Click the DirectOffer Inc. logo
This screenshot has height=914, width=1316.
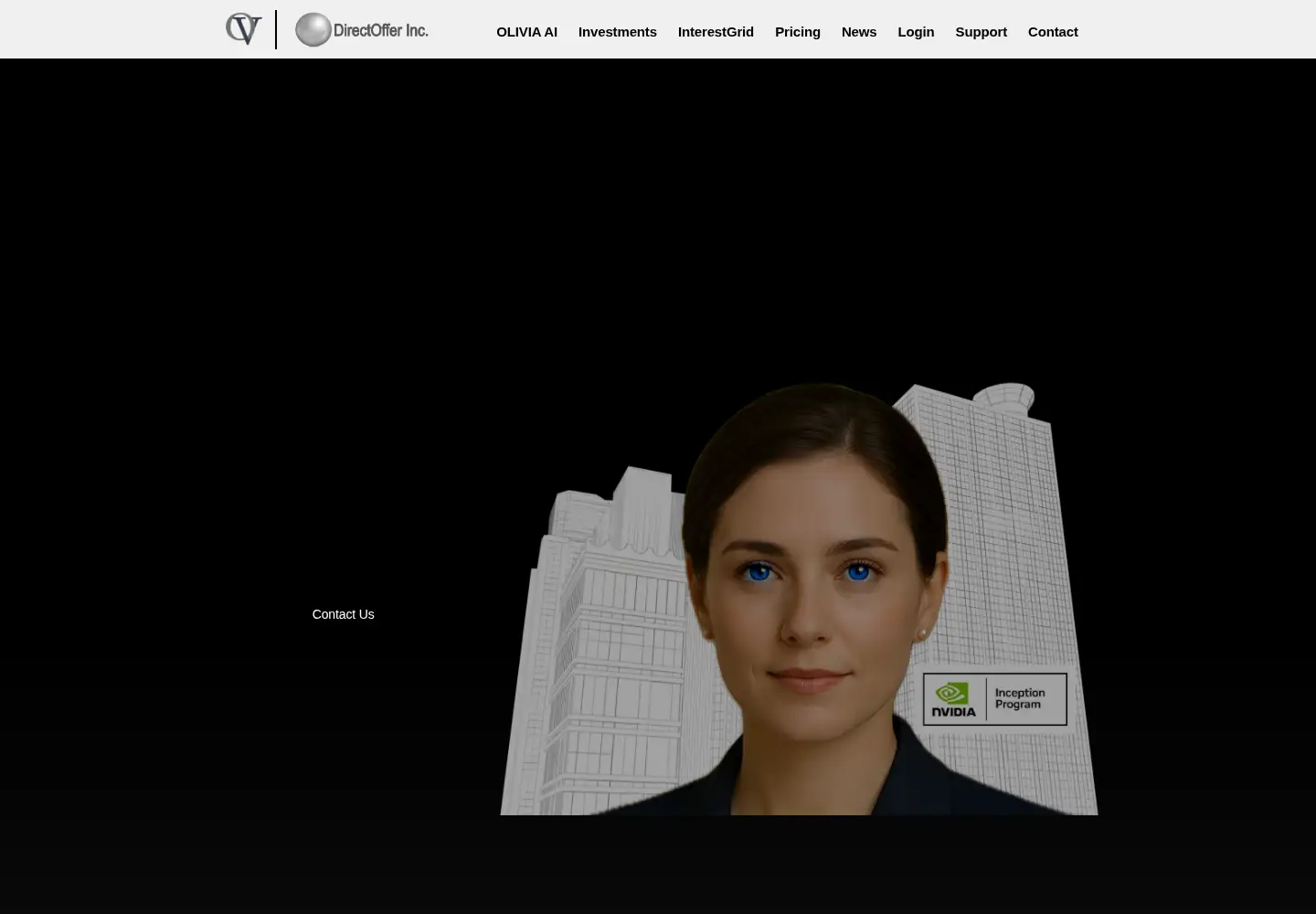361,29
